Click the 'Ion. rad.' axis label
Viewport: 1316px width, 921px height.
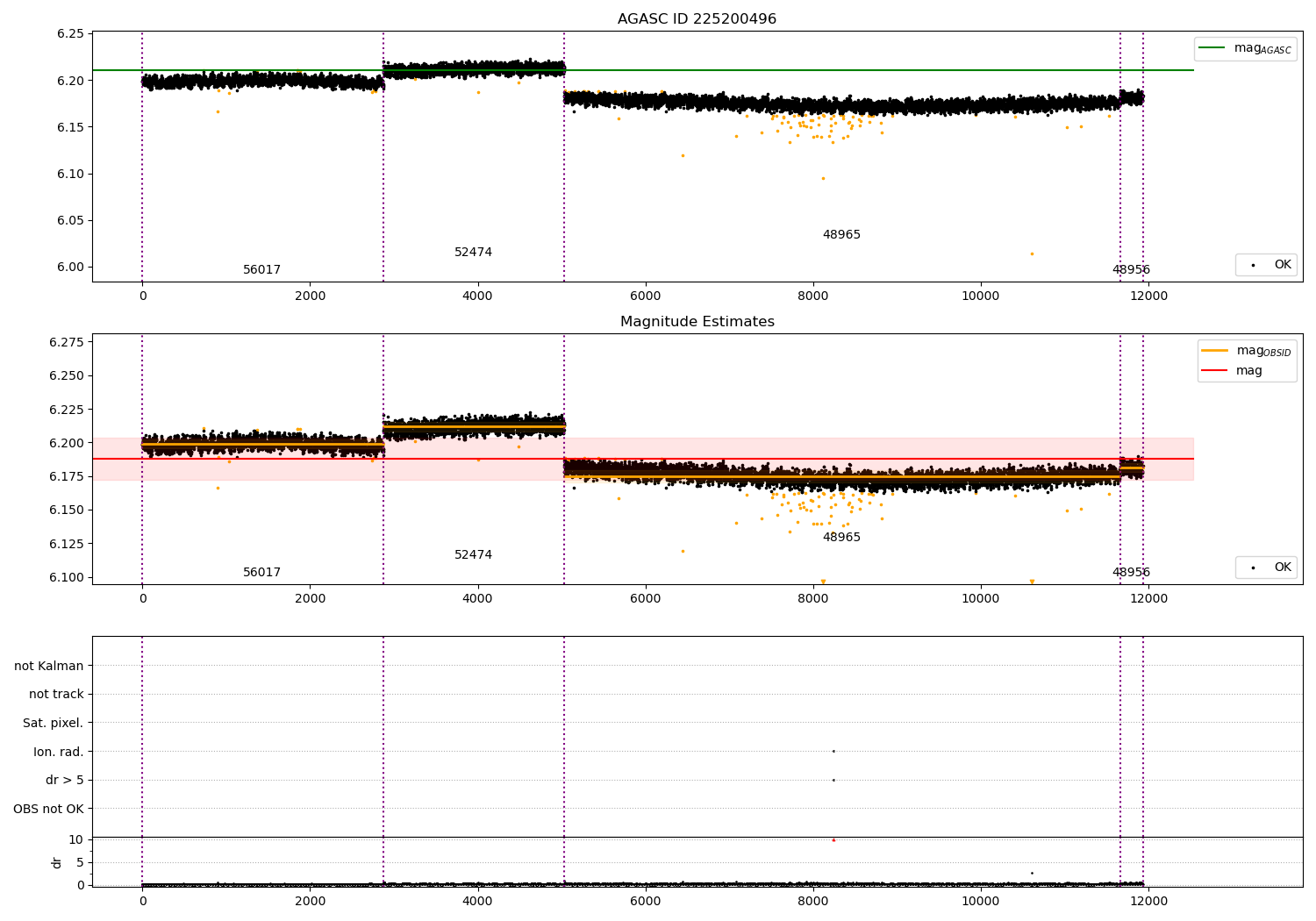coord(59,752)
